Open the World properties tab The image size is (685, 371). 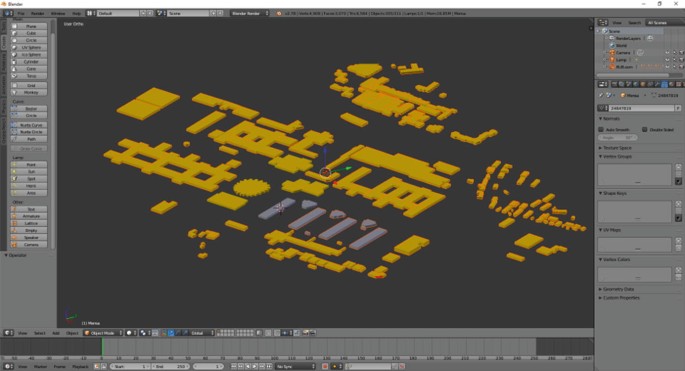click(636, 84)
